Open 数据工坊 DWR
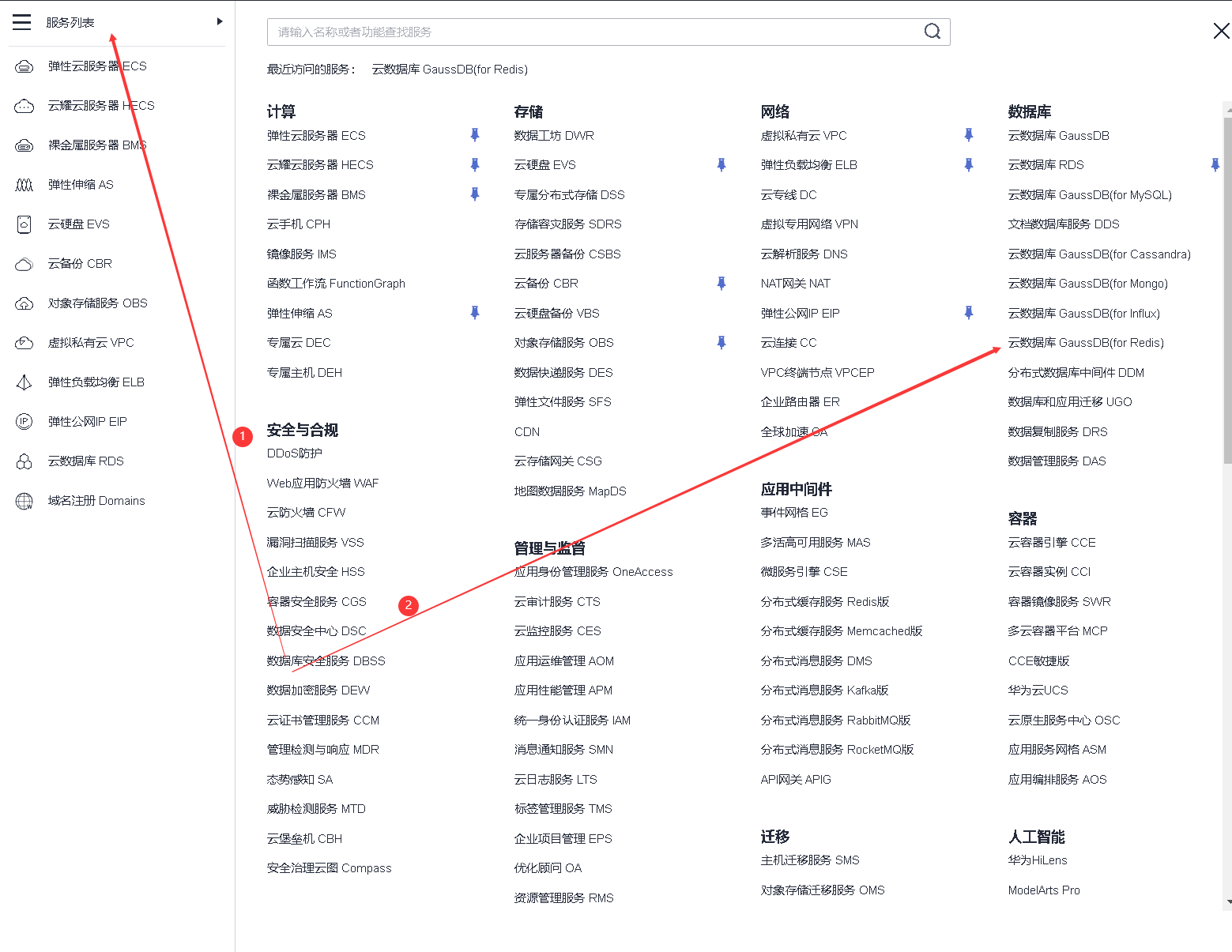 (554, 136)
